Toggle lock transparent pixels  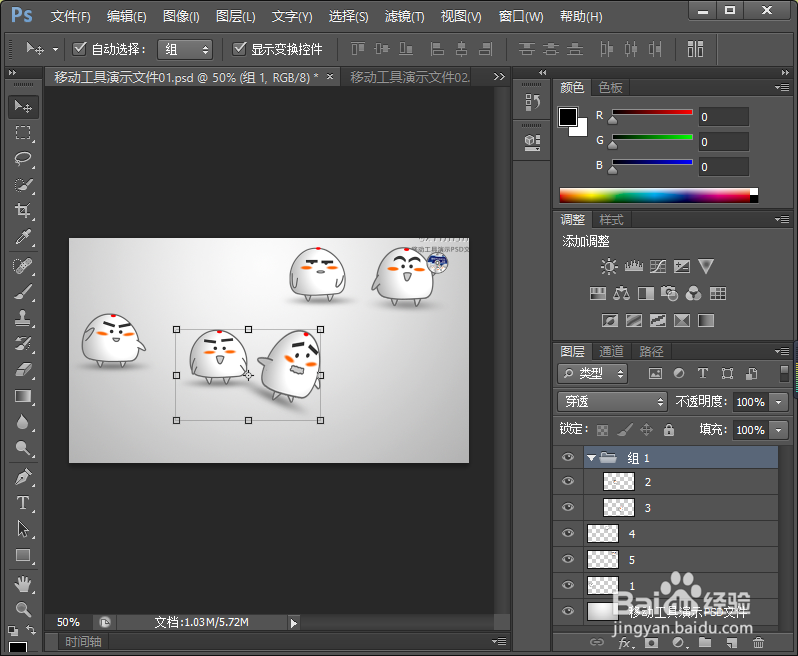tap(602, 431)
